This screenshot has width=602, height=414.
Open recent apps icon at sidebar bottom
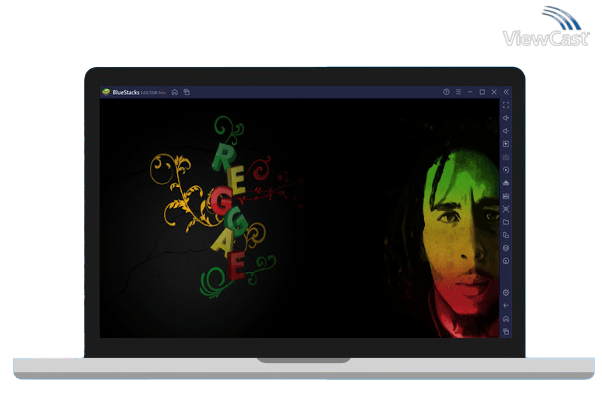[506, 331]
